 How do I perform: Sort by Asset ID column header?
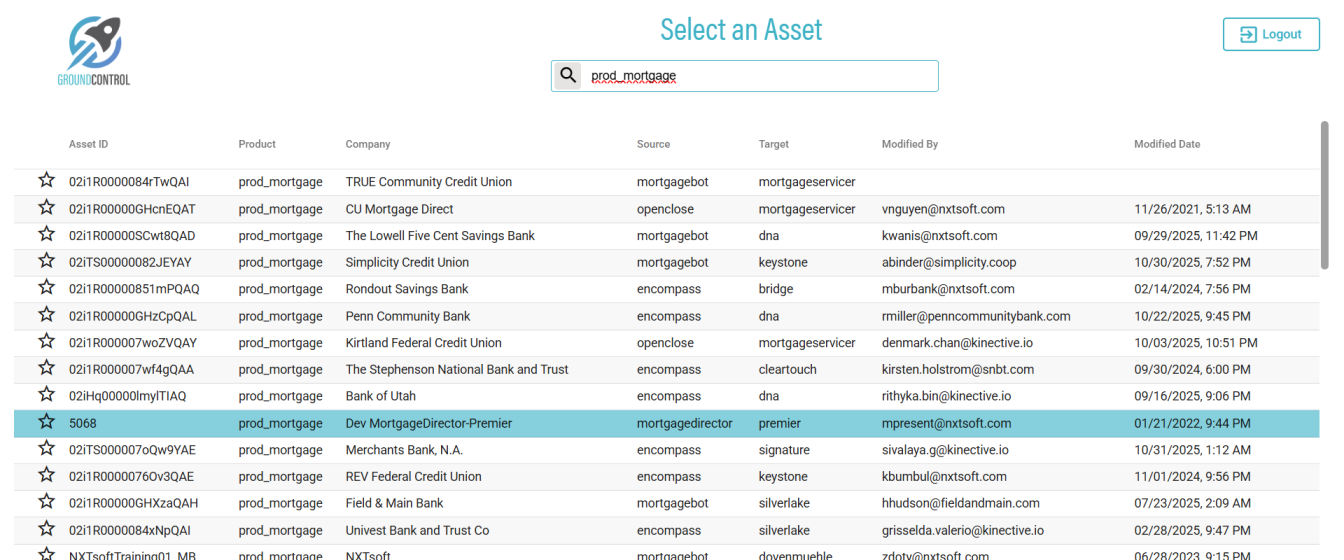pos(88,144)
